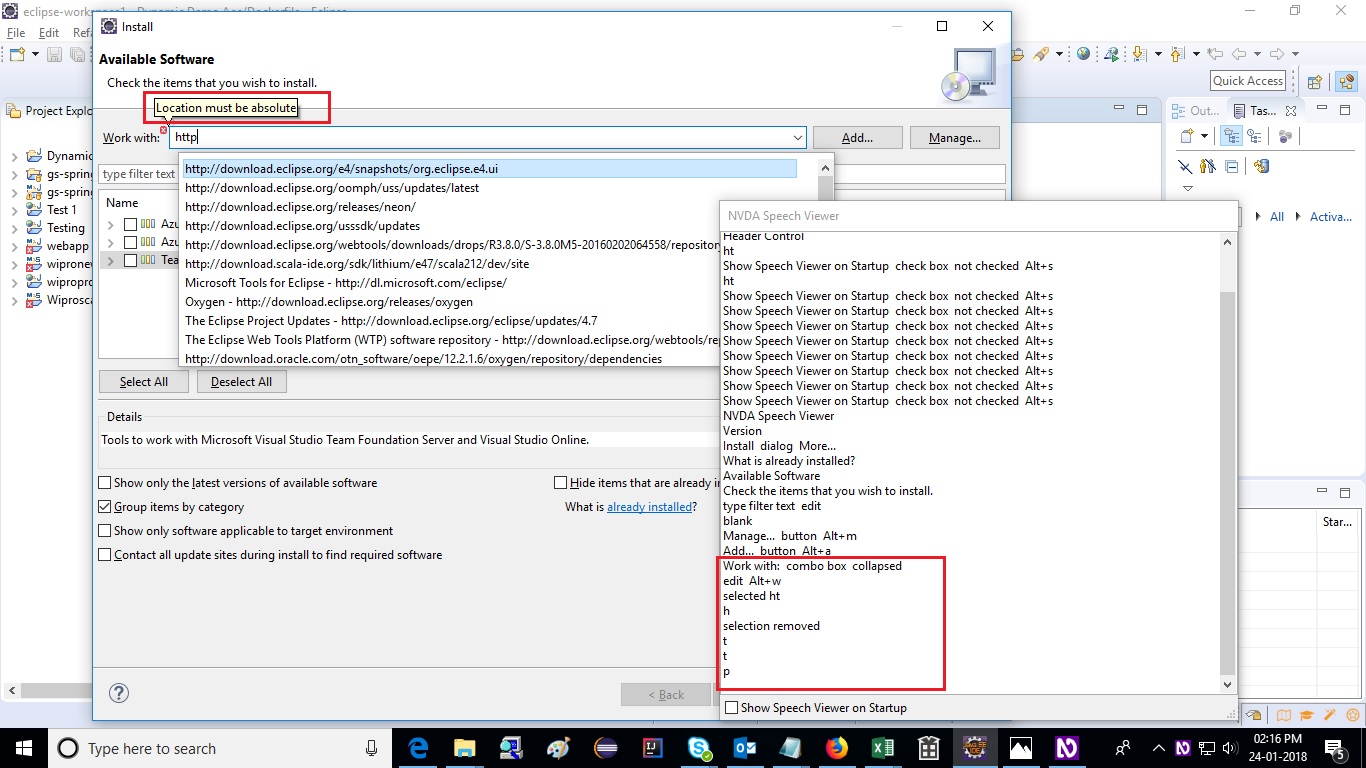
Task: Uncheck Group items by category
Action: click(x=104, y=506)
